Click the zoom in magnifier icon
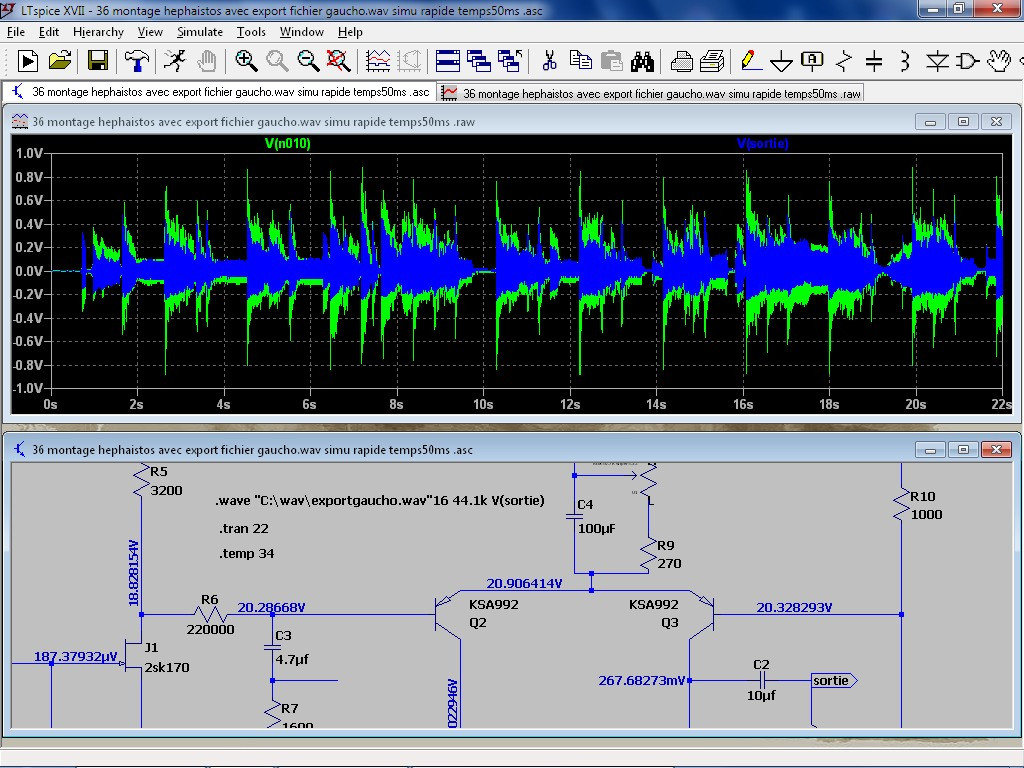Image resolution: width=1024 pixels, height=768 pixels. (x=246, y=62)
